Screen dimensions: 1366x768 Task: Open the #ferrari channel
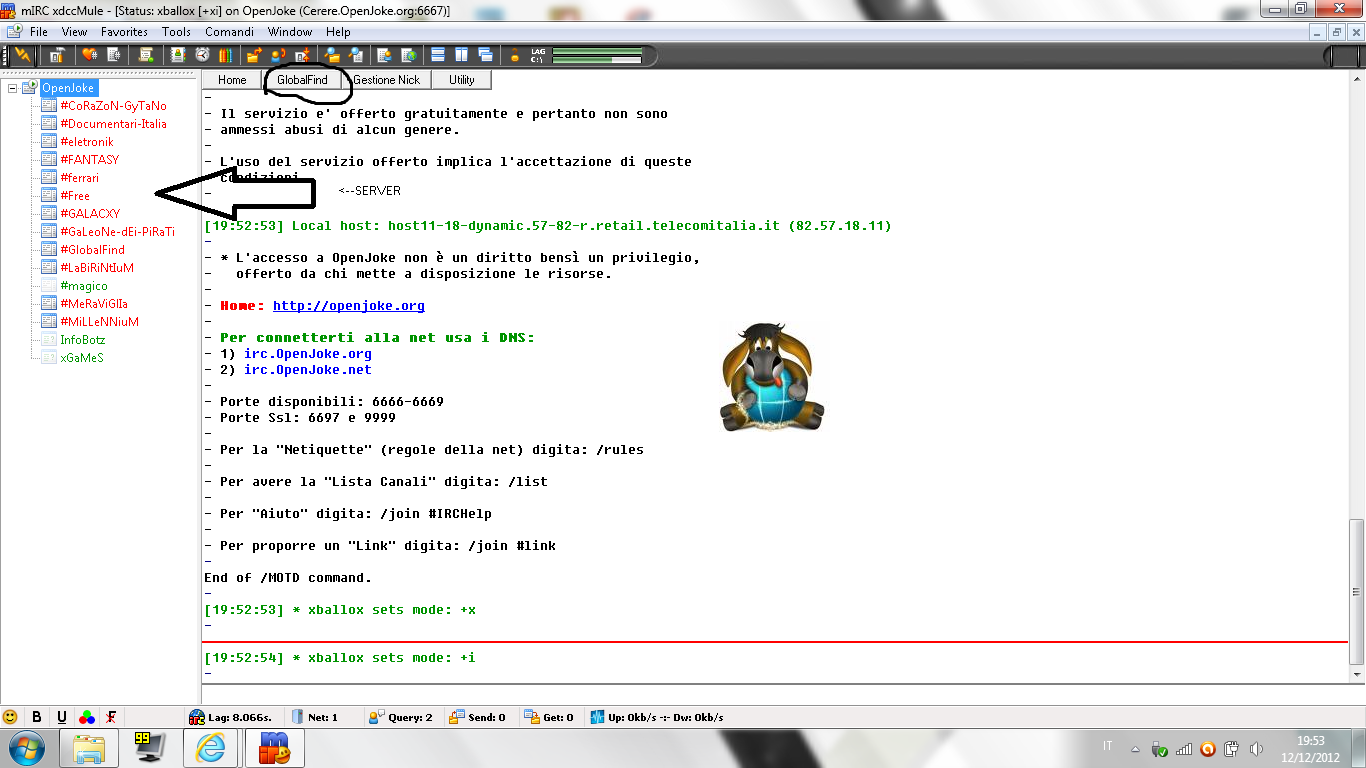coord(79,178)
